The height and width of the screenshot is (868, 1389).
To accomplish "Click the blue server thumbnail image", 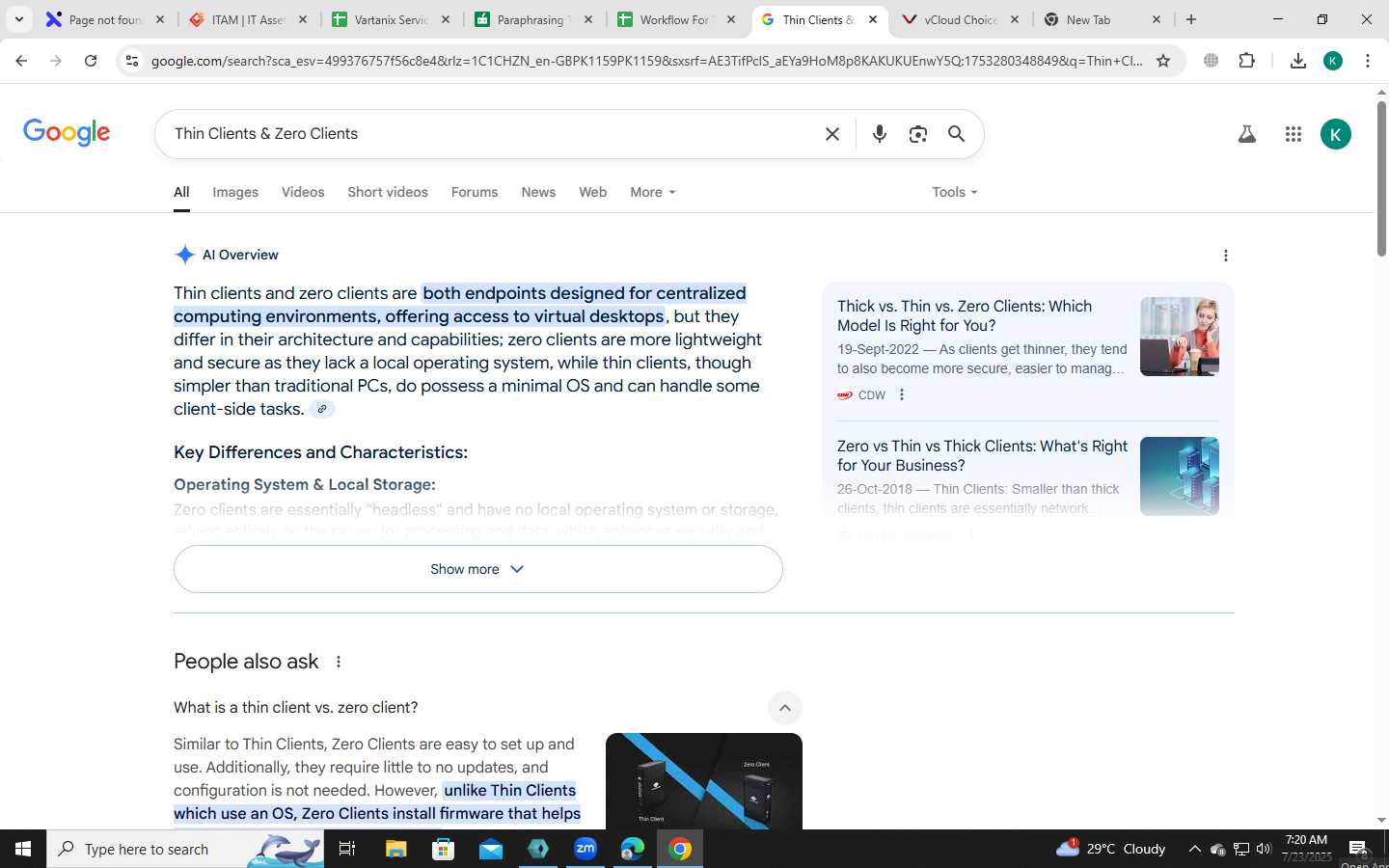I will coord(1180,476).
